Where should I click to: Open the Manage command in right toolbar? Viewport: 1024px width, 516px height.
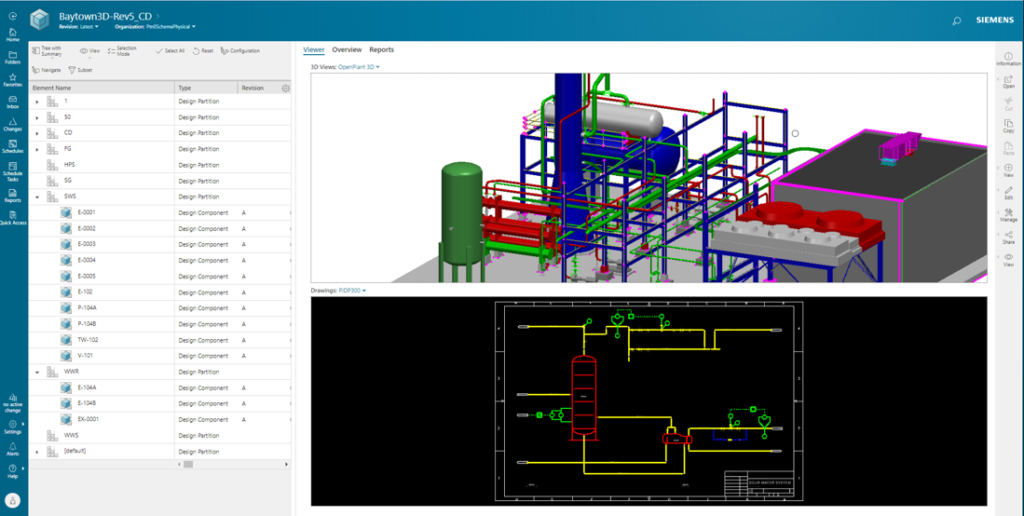click(1008, 216)
